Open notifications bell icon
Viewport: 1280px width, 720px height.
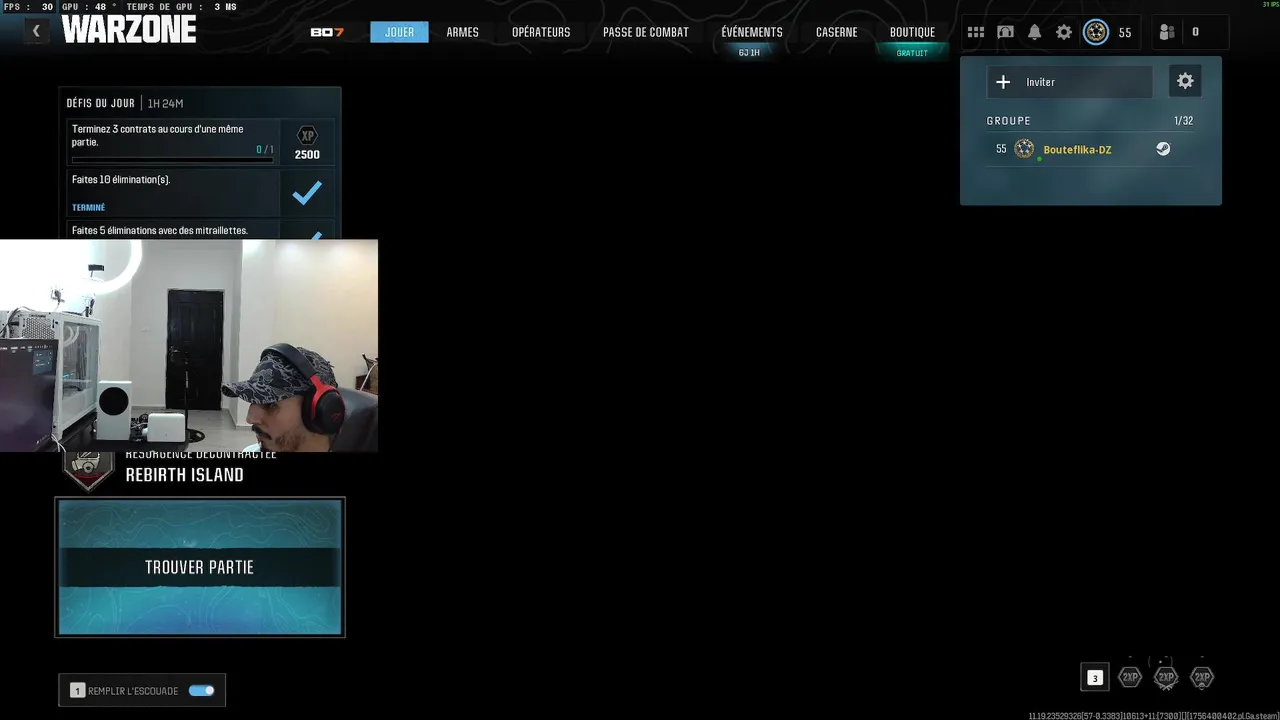click(x=1035, y=32)
